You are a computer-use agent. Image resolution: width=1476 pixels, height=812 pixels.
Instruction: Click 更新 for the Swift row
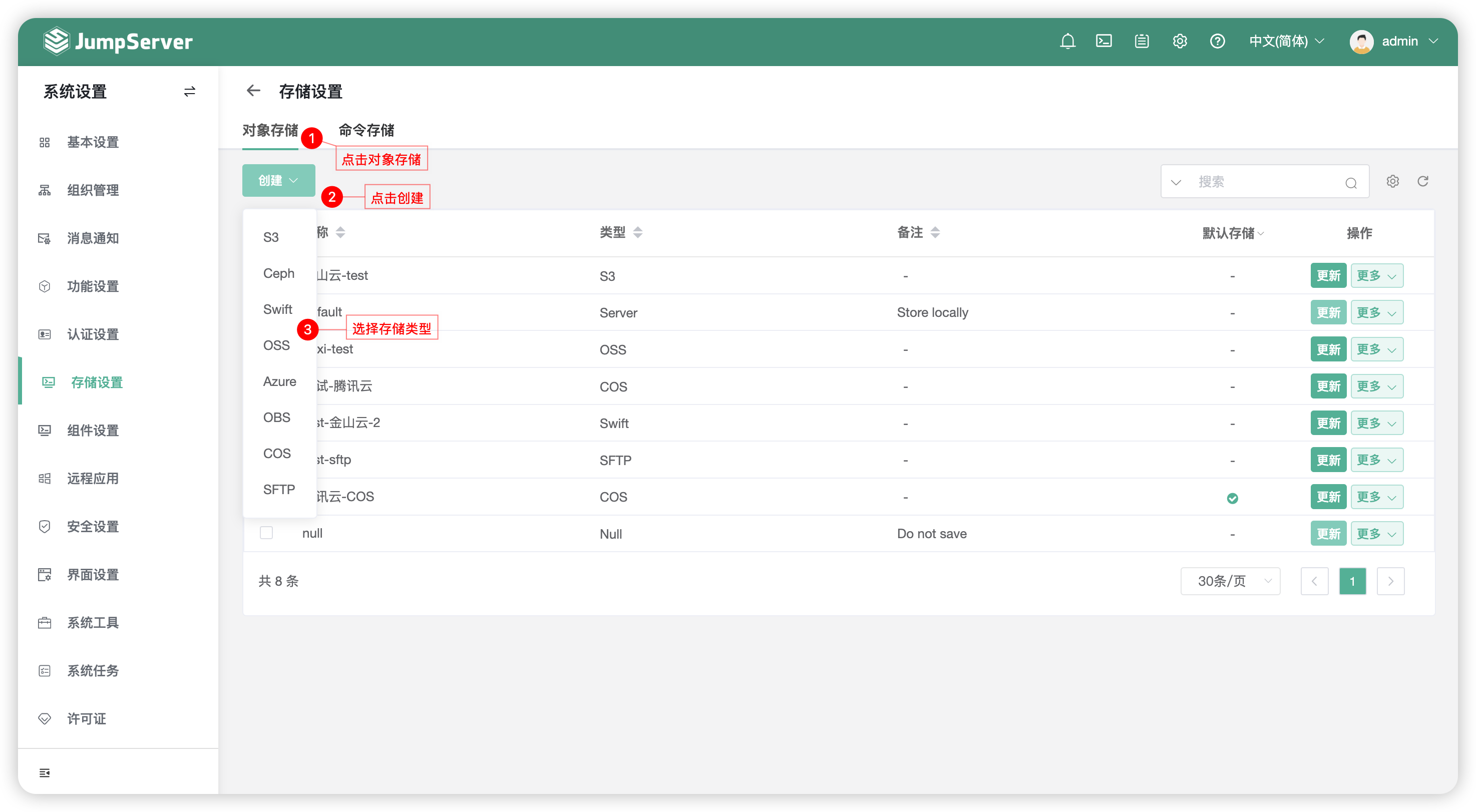[x=1328, y=423]
